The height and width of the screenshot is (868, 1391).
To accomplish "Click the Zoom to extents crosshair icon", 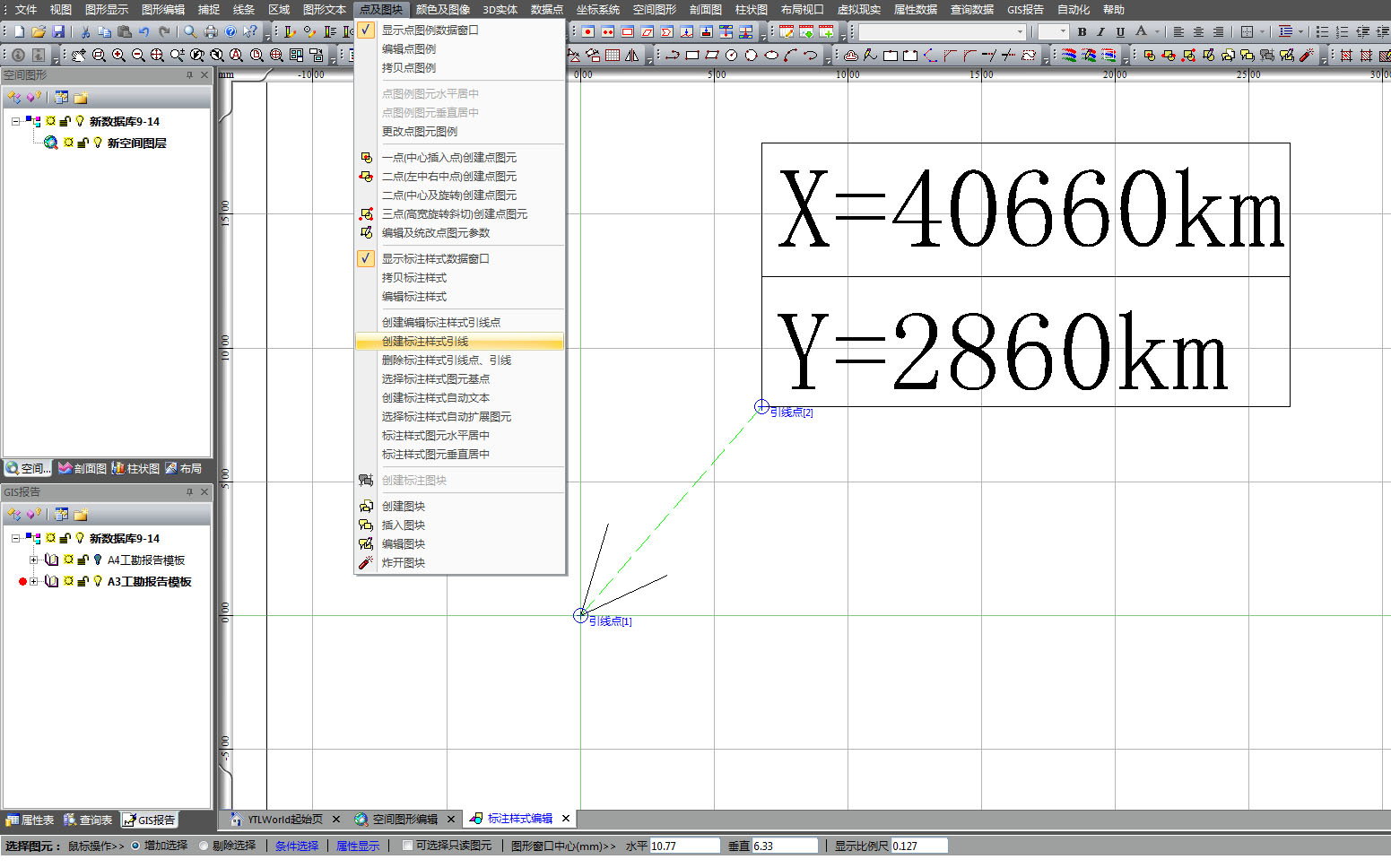I will pyautogui.click(x=158, y=55).
